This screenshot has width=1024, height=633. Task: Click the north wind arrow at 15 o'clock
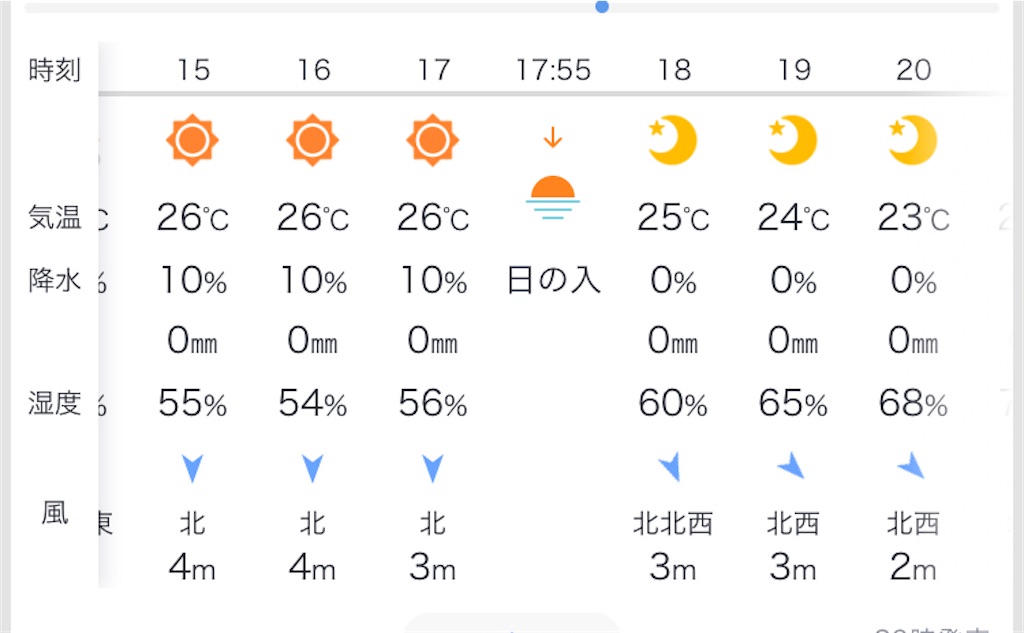pyautogui.click(x=193, y=468)
